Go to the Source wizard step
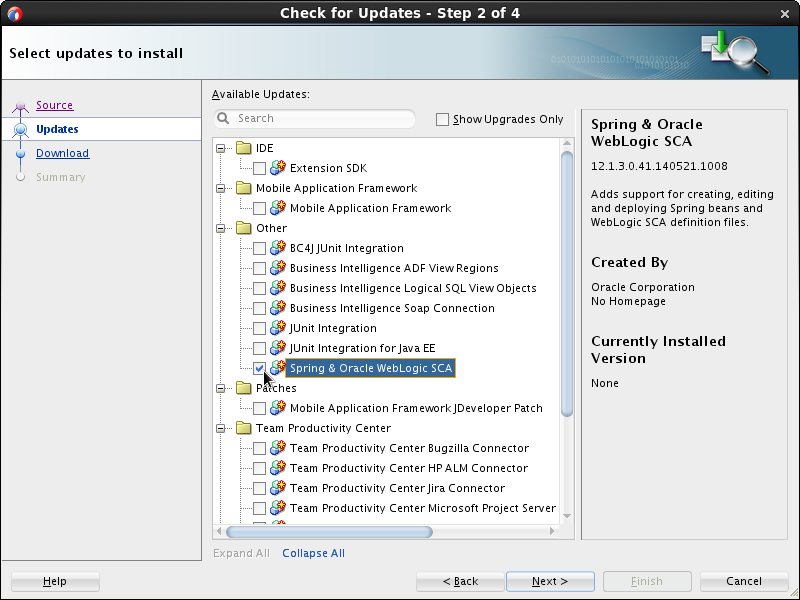 pyautogui.click(x=55, y=105)
